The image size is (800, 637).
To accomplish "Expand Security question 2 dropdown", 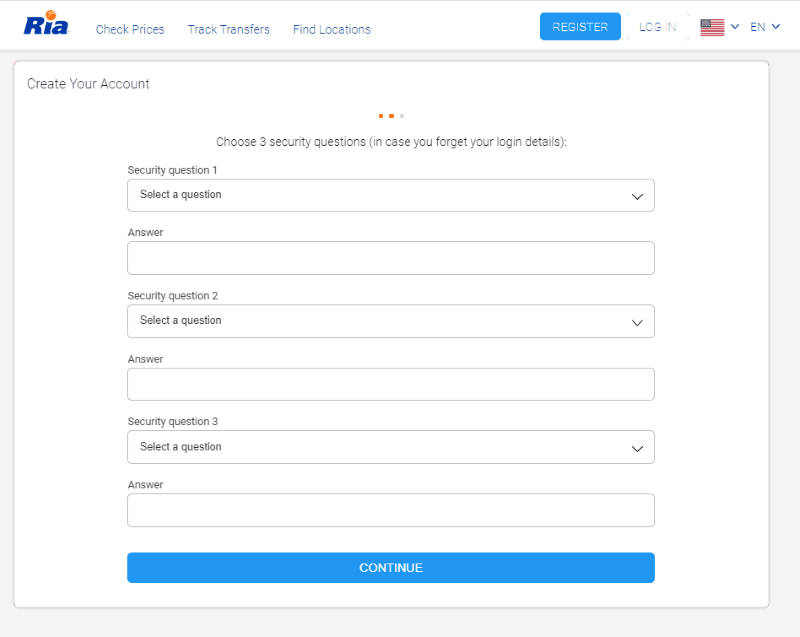I will 390,321.
